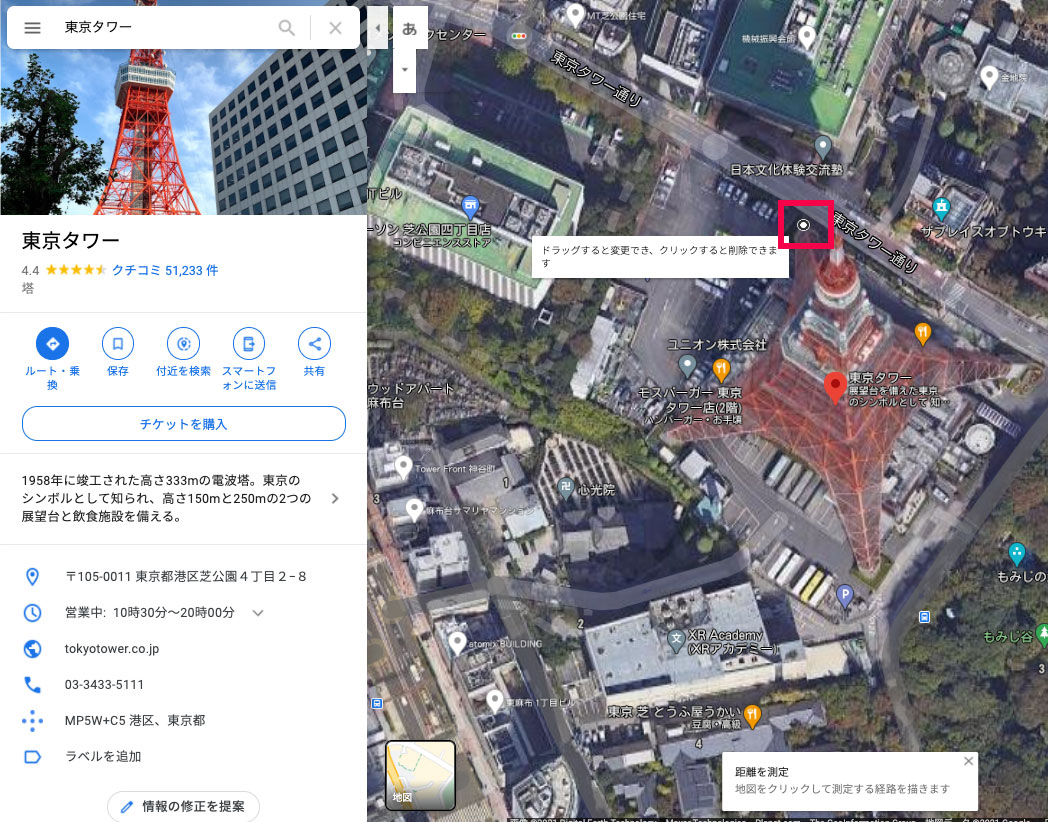Click the traffic light icon on 東京タワー通り
The height and width of the screenshot is (822, 1048).
point(519,36)
